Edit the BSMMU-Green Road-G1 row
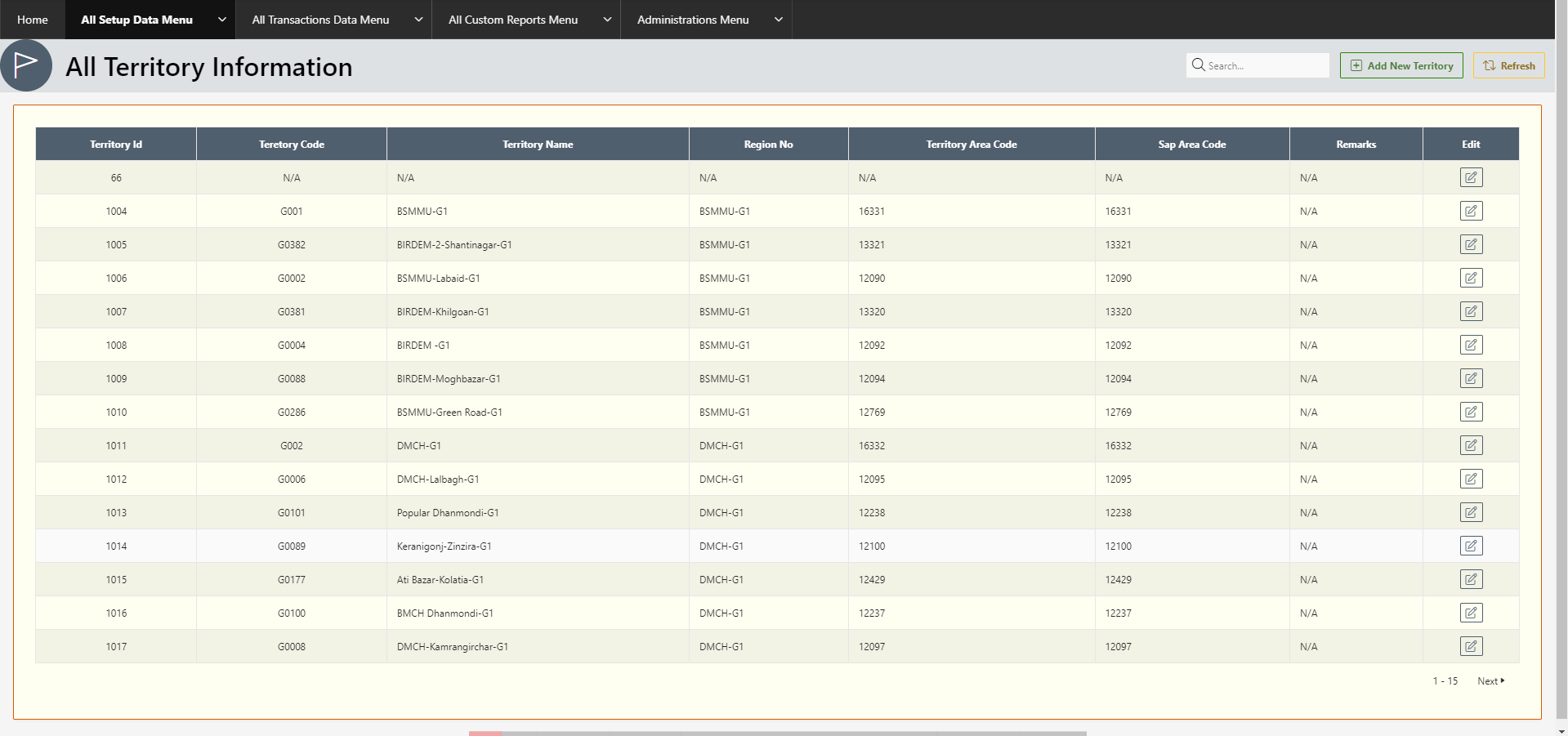 [x=1471, y=412]
